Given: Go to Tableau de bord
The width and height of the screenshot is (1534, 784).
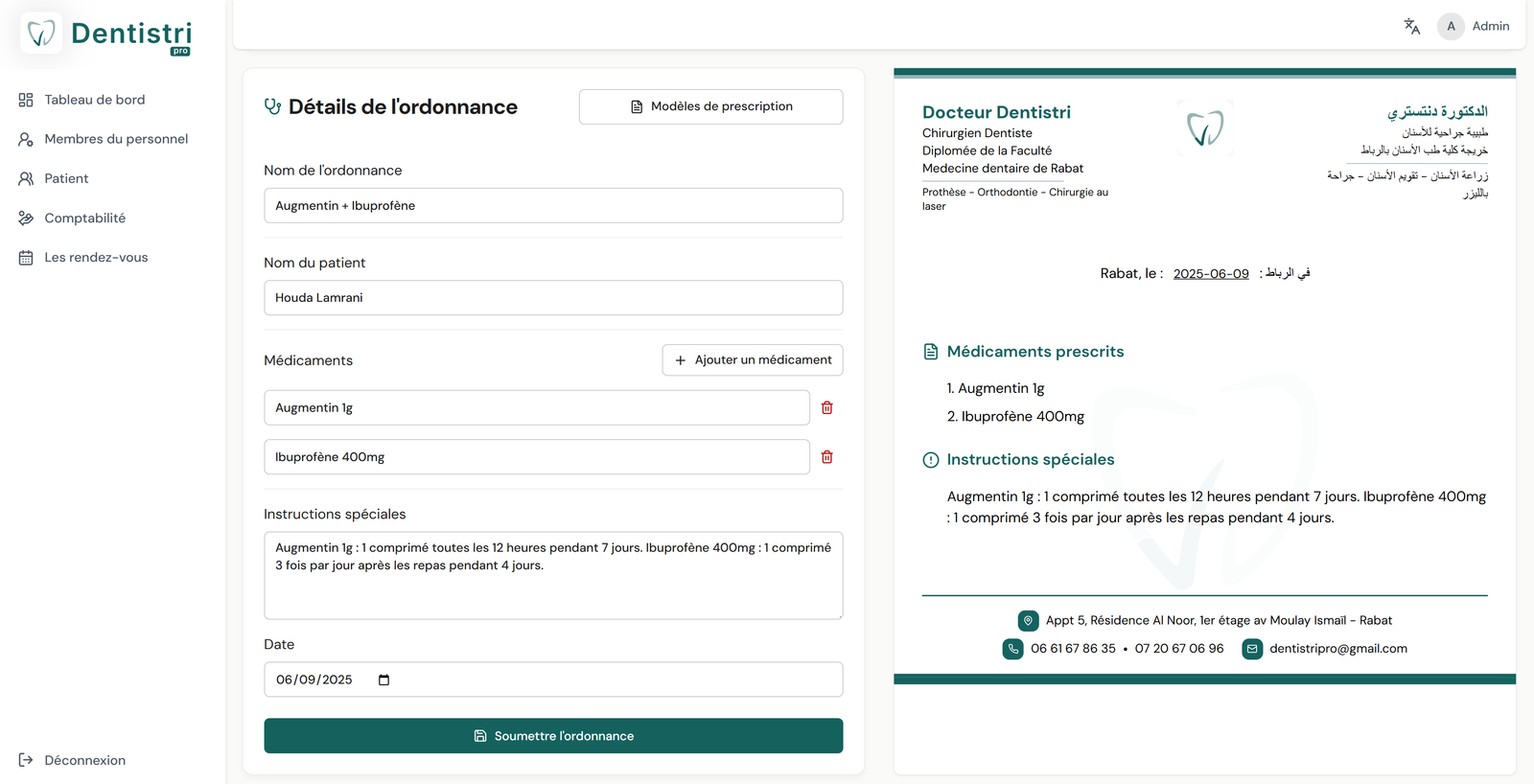Looking at the screenshot, I should pos(94,100).
